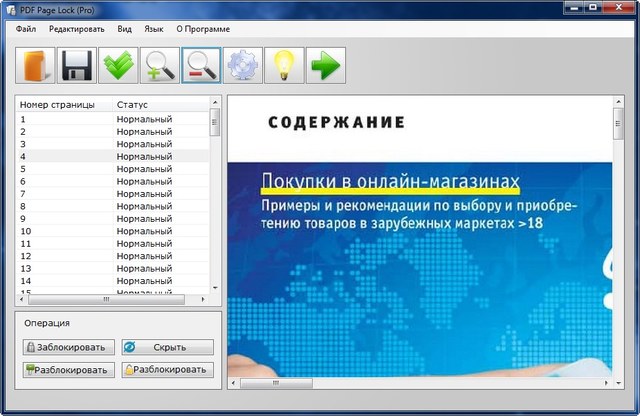Click the orange Open file toolbar icon
Viewport: 640px width, 416px height.
point(35,66)
